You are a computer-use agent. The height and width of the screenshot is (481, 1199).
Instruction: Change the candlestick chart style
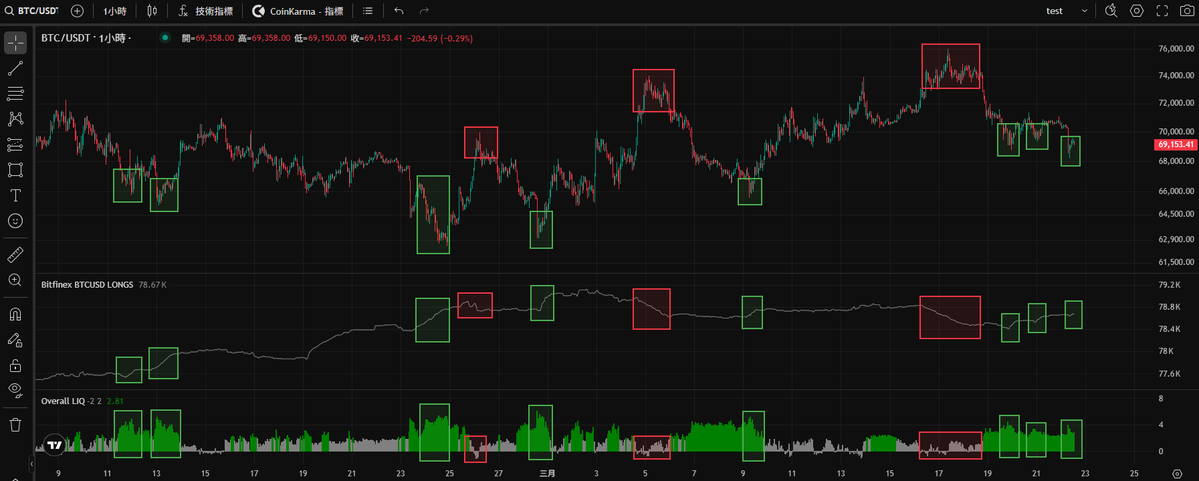coord(152,11)
